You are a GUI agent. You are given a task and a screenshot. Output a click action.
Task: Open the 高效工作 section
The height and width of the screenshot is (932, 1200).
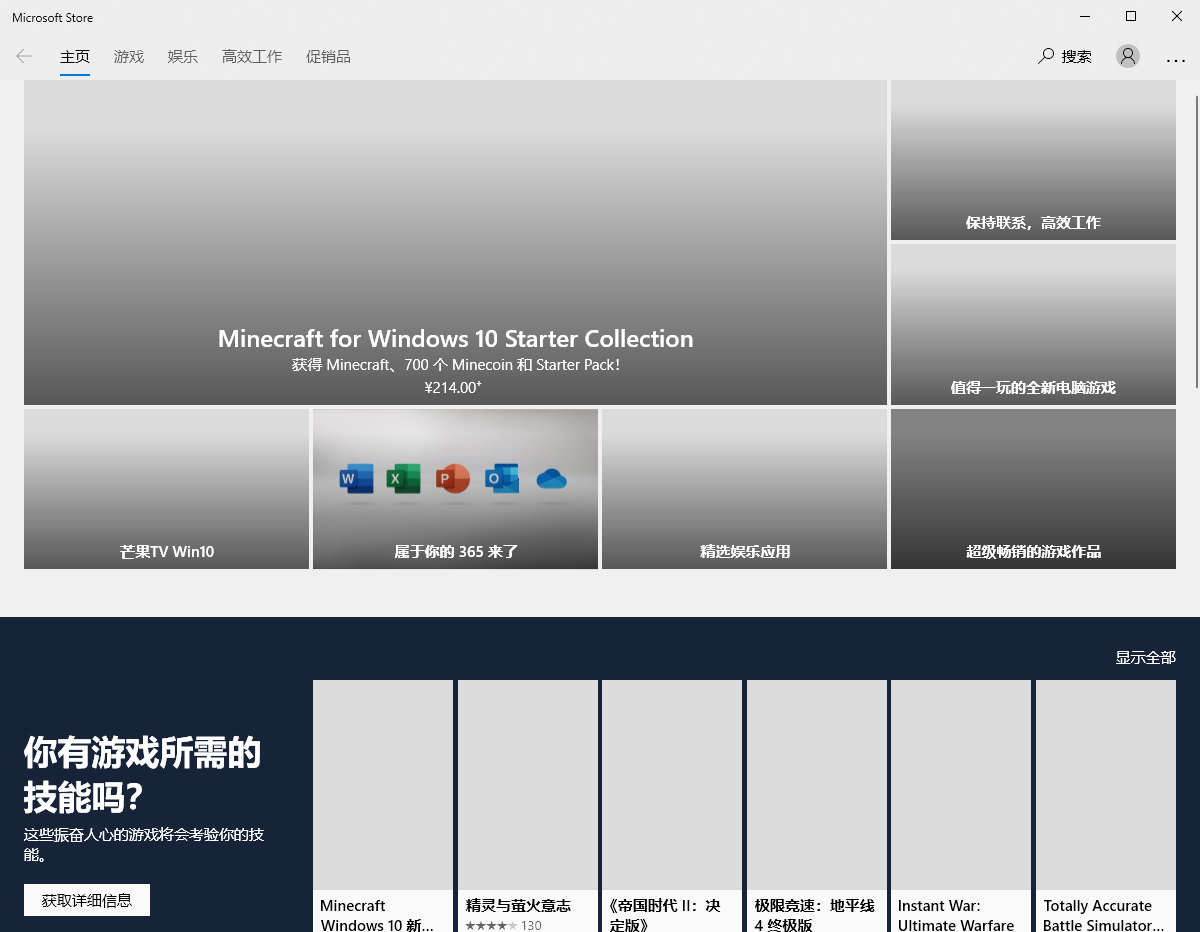coord(251,56)
